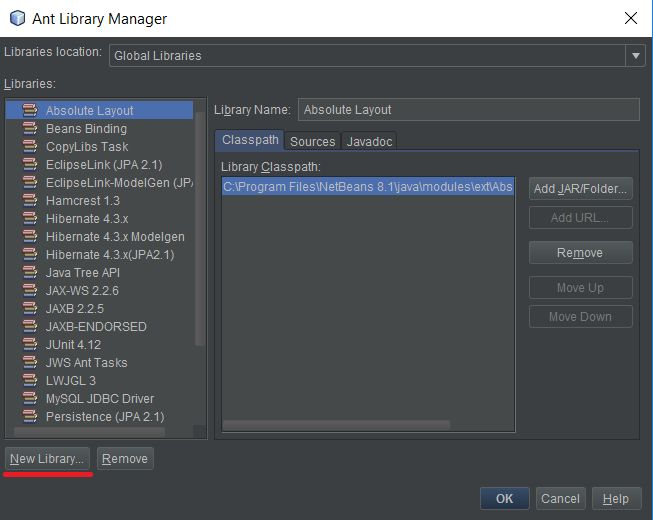Click the Hamcrest 1.3 library icon
Viewport: 653px width, 520px height.
pos(30,200)
